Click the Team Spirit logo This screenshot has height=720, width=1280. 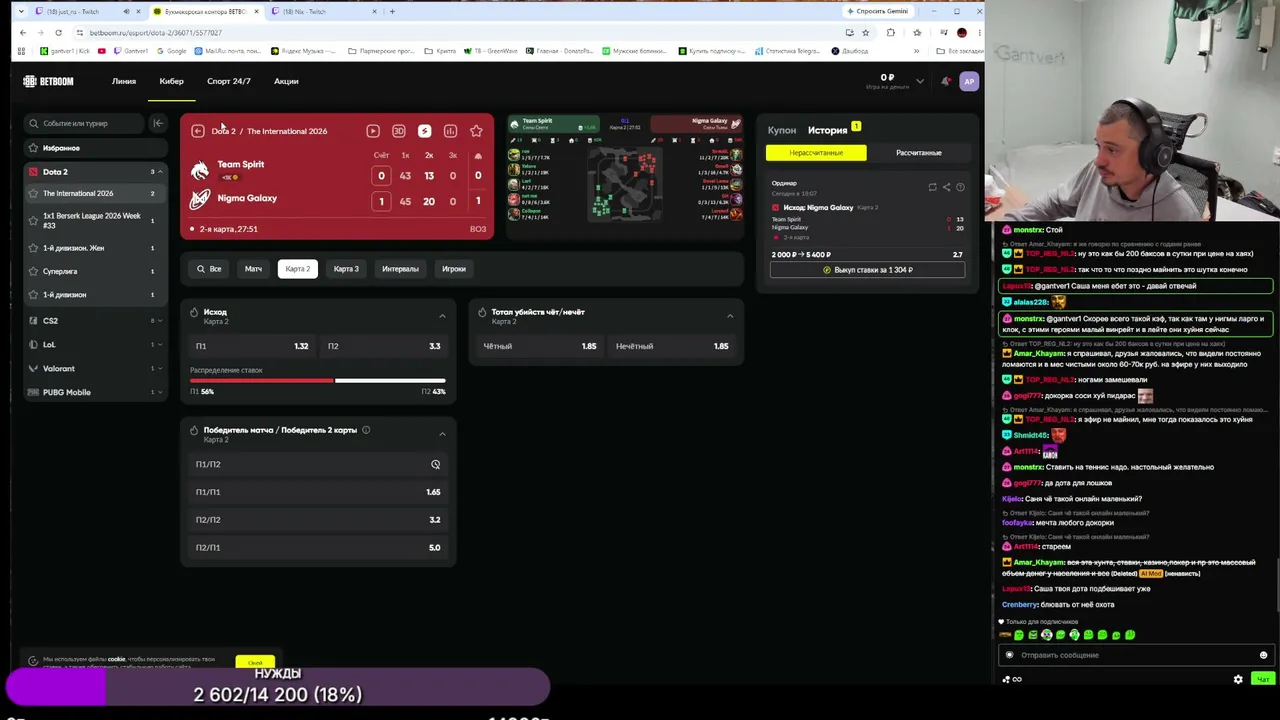tap(200, 171)
